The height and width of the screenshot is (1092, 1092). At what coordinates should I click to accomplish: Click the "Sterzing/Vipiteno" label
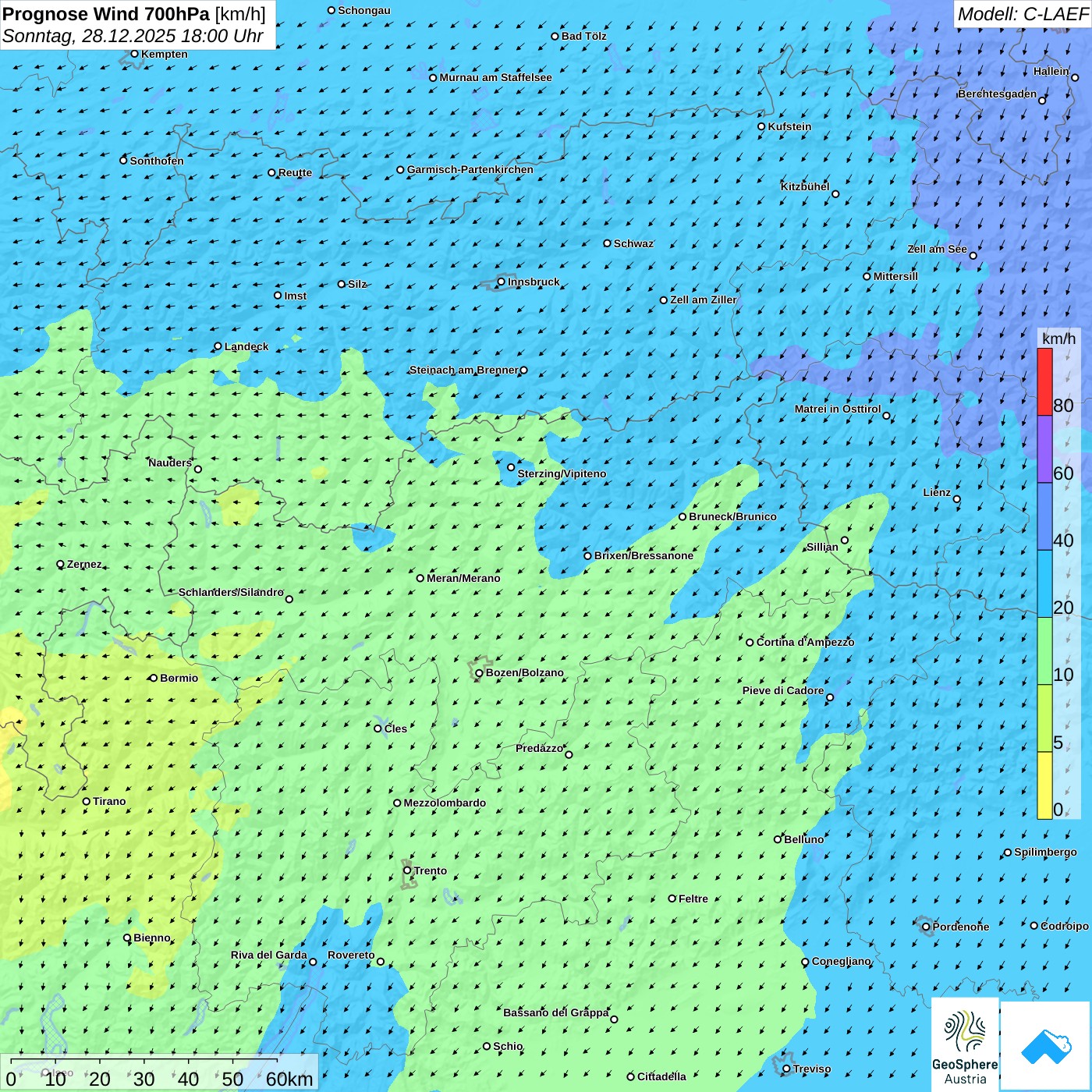(x=562, y=473)
